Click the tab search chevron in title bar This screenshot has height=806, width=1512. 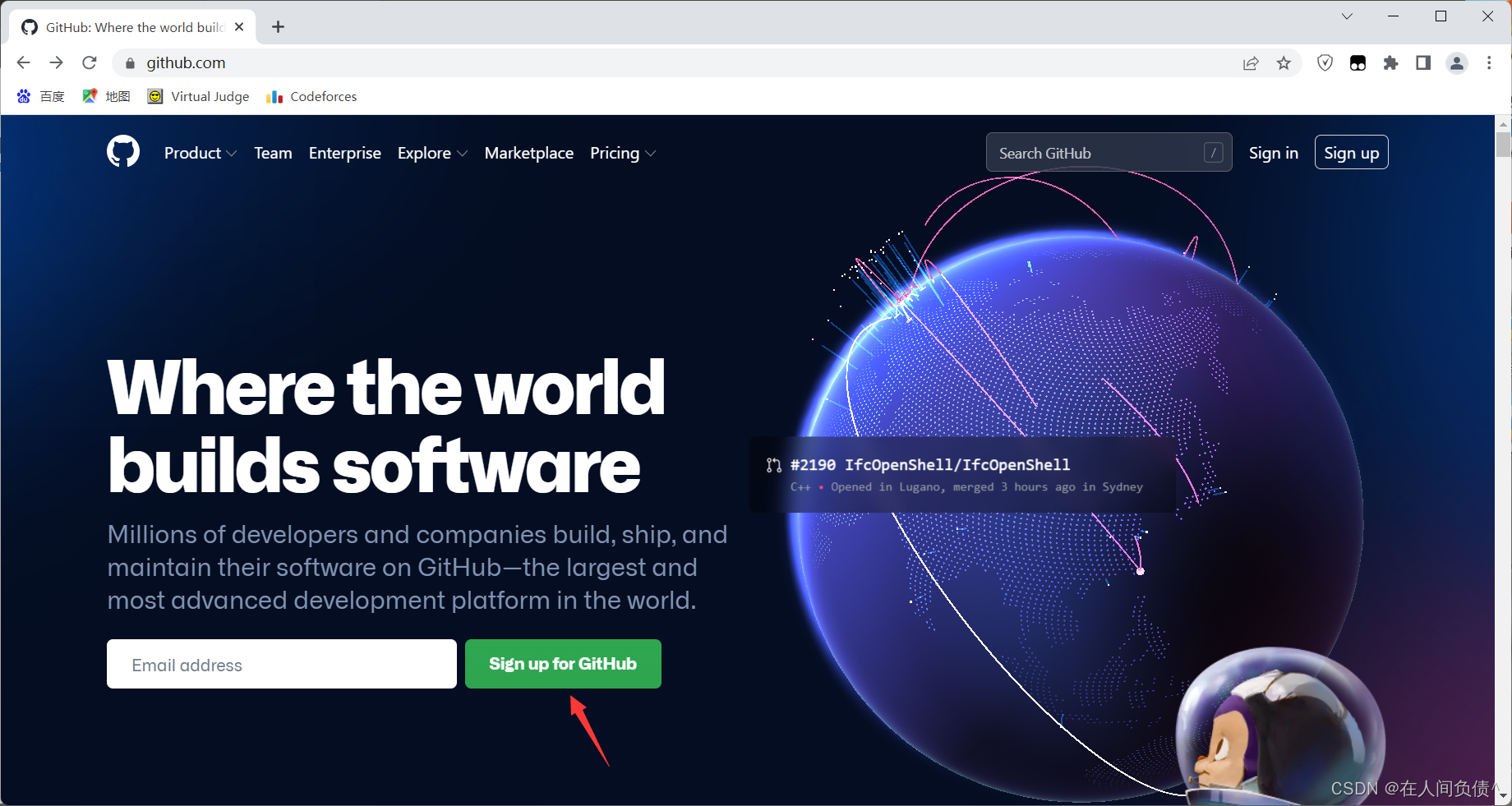[1347, 16]
